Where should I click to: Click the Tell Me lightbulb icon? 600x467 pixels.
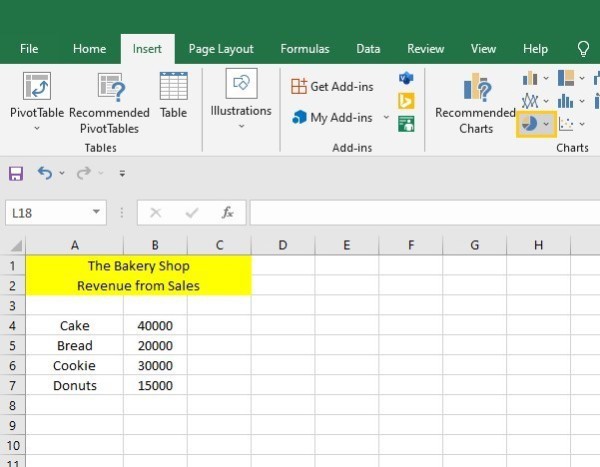583,49
